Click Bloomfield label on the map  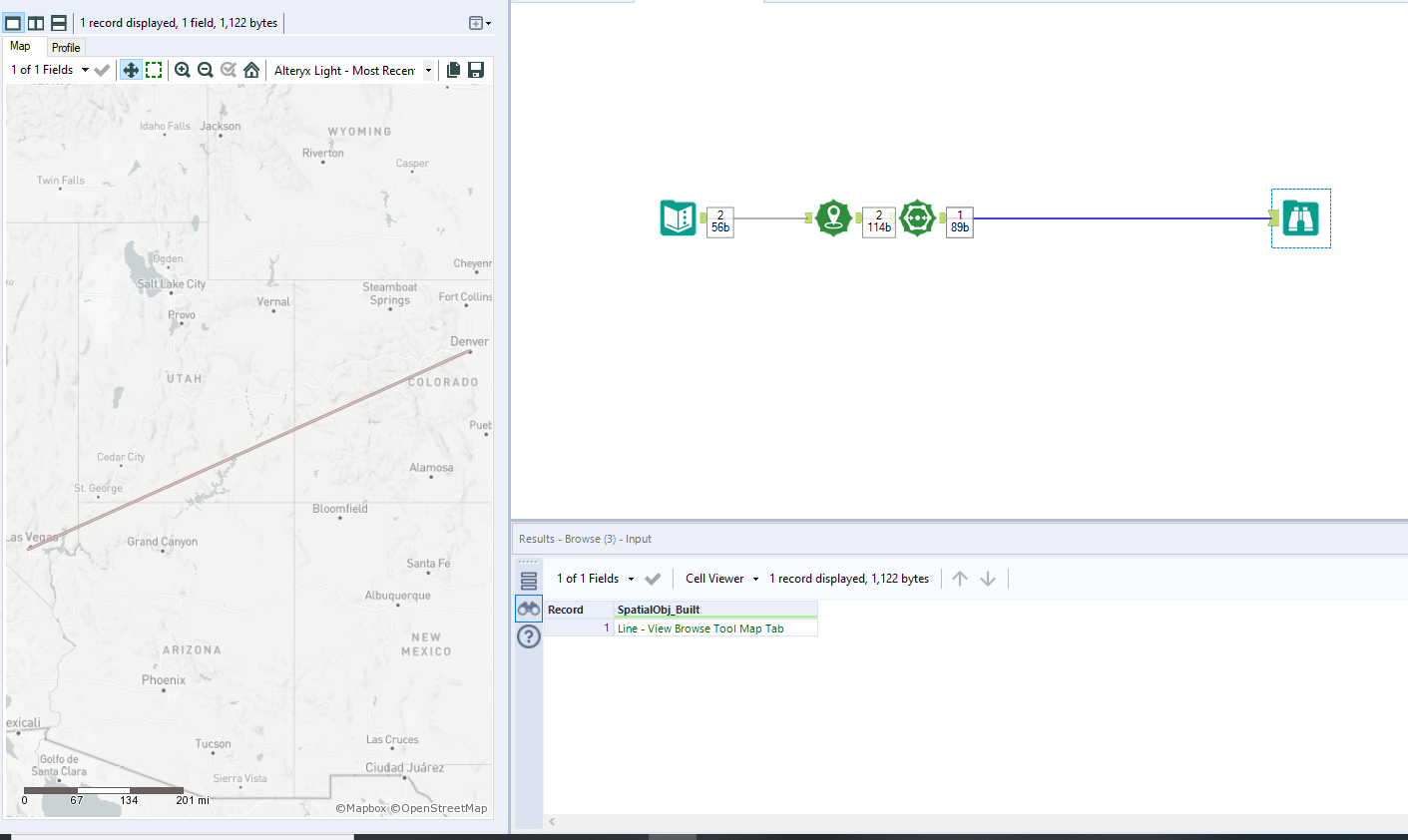coord(340,509)
